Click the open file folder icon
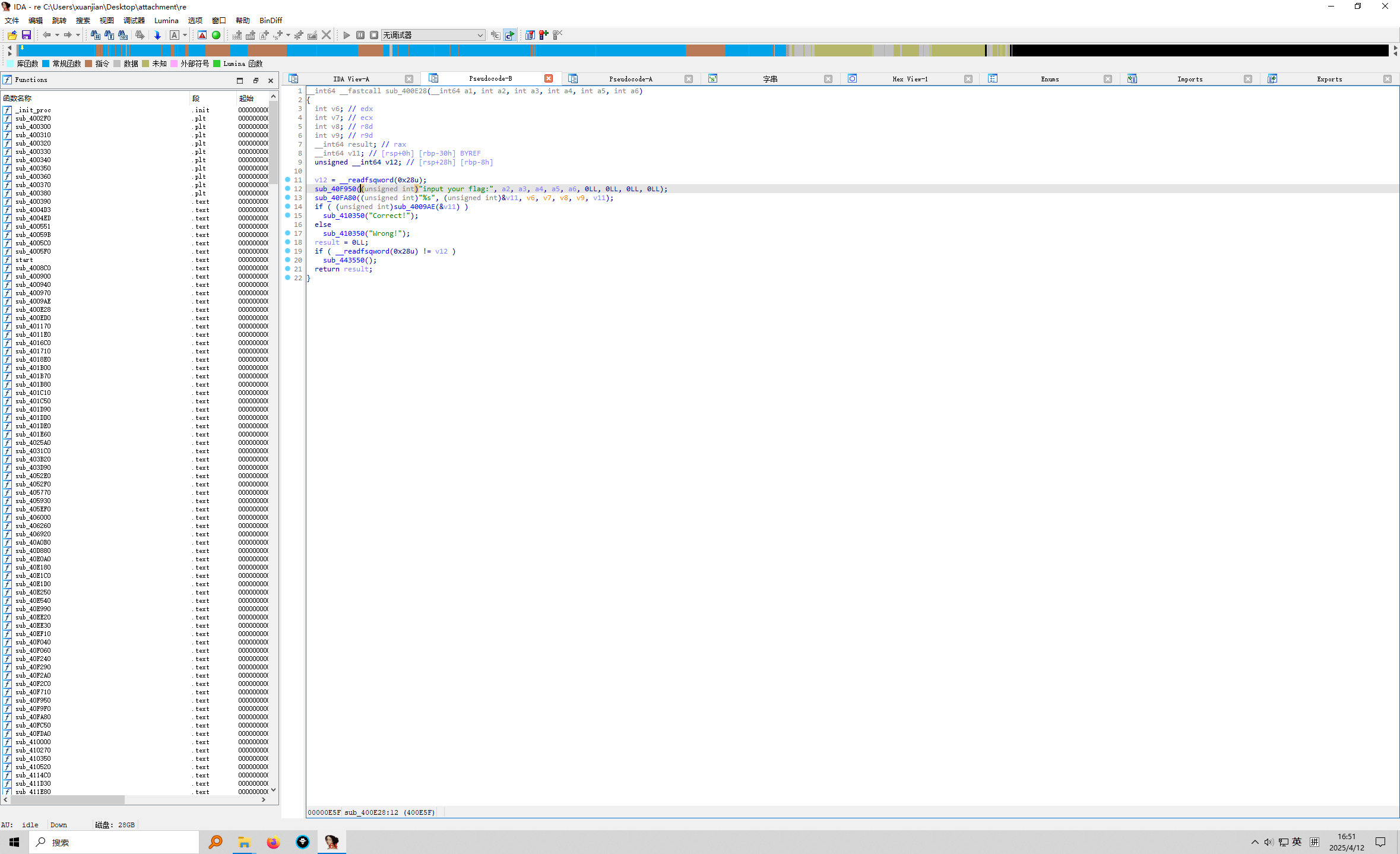 click(12, 35)
